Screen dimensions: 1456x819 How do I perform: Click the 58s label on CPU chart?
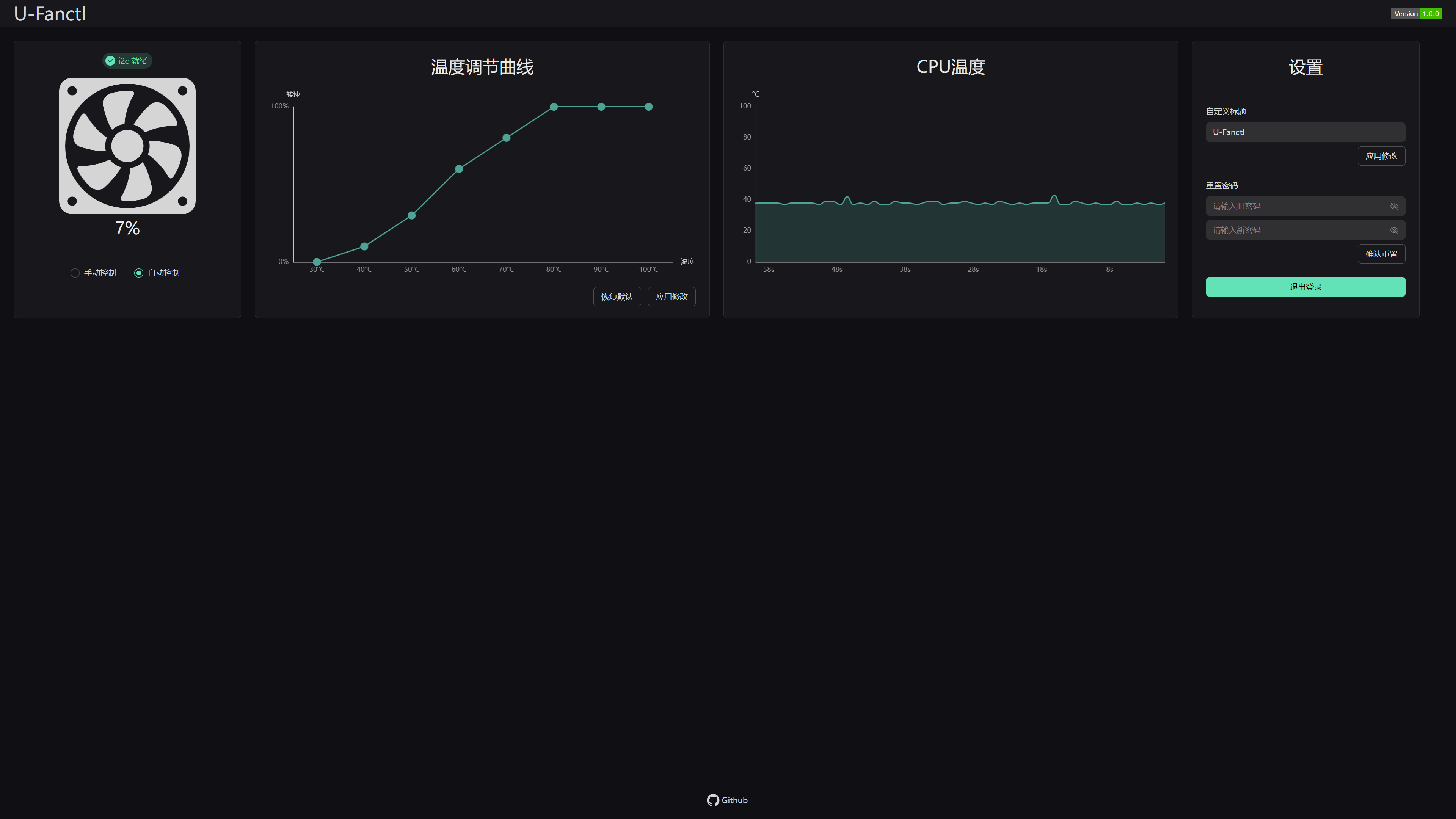point(769,270)
